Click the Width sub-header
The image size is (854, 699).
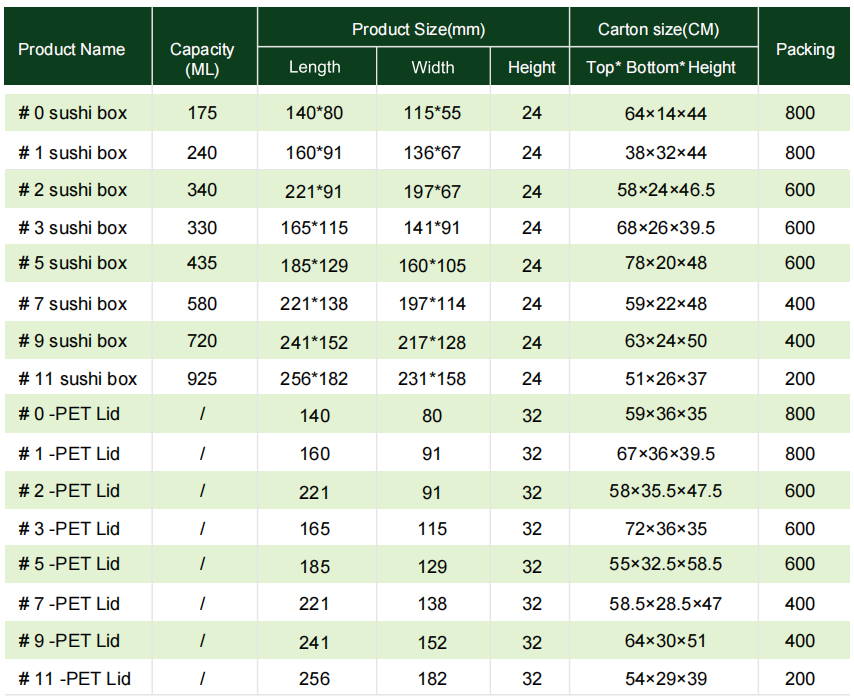coord(432,68)
